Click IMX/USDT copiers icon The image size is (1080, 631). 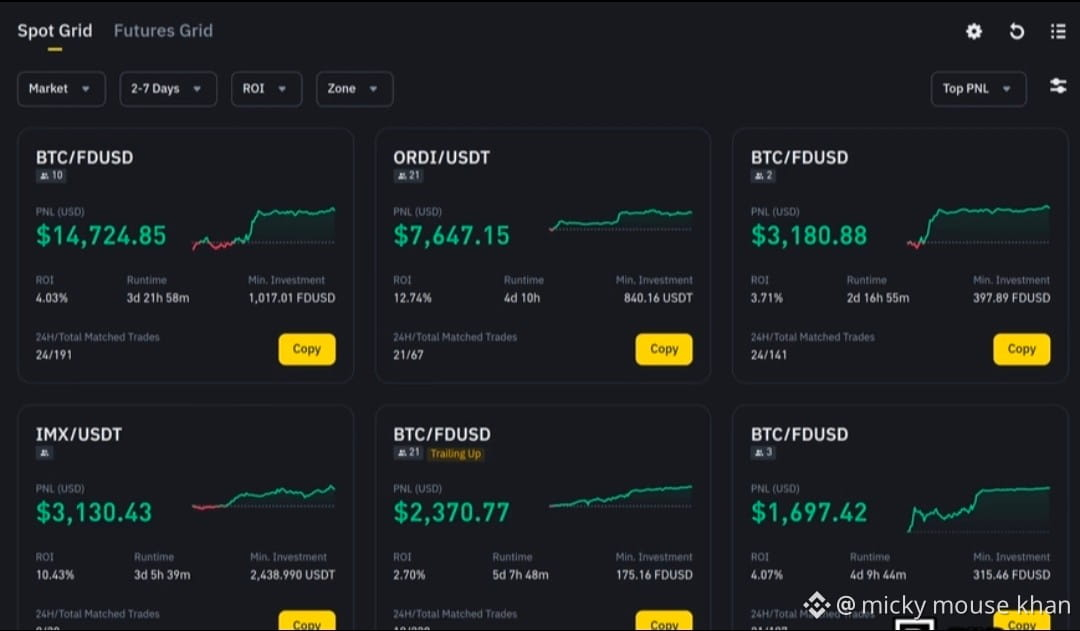(x=44, y=453)
